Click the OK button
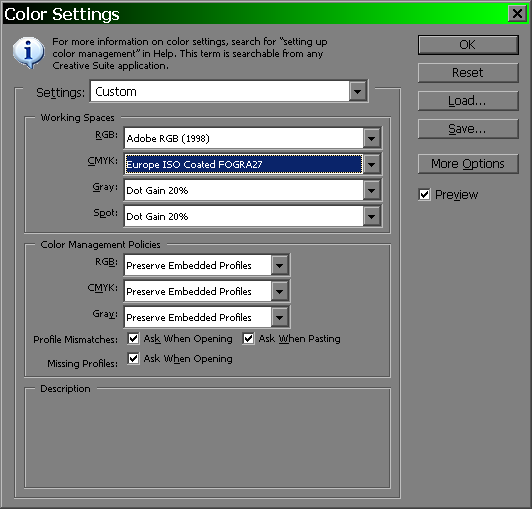Image resolution: width=532 pixels, height=509 pixels. 468,45
